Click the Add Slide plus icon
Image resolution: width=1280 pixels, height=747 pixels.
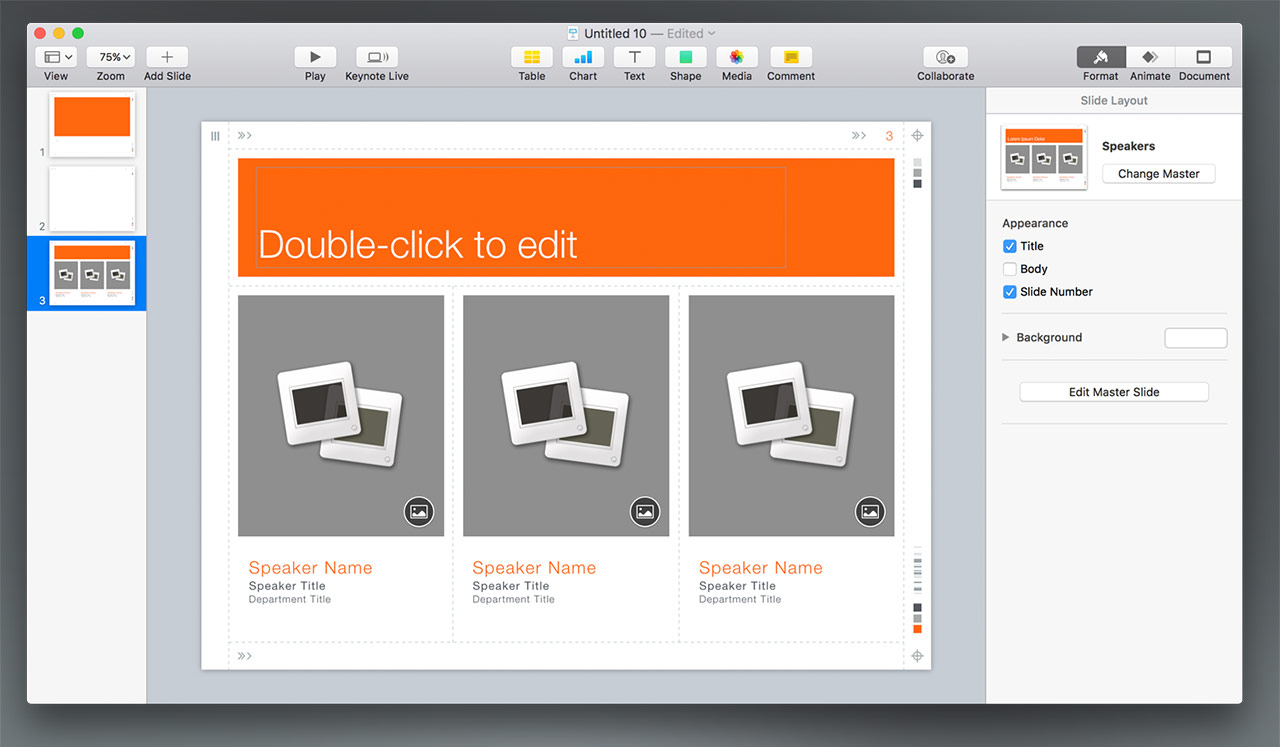tap(167, 58)
